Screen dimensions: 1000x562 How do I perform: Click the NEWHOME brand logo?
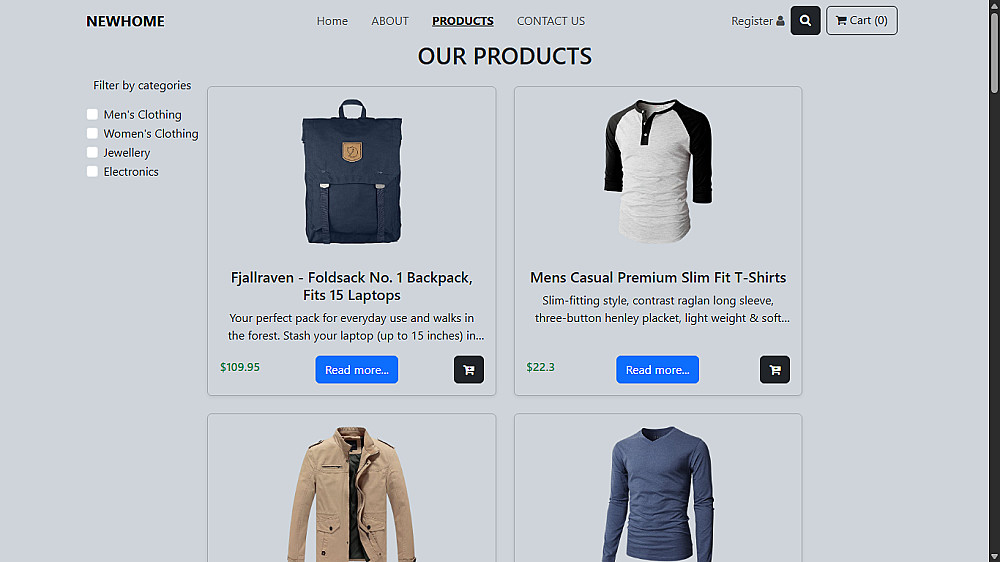125,21
